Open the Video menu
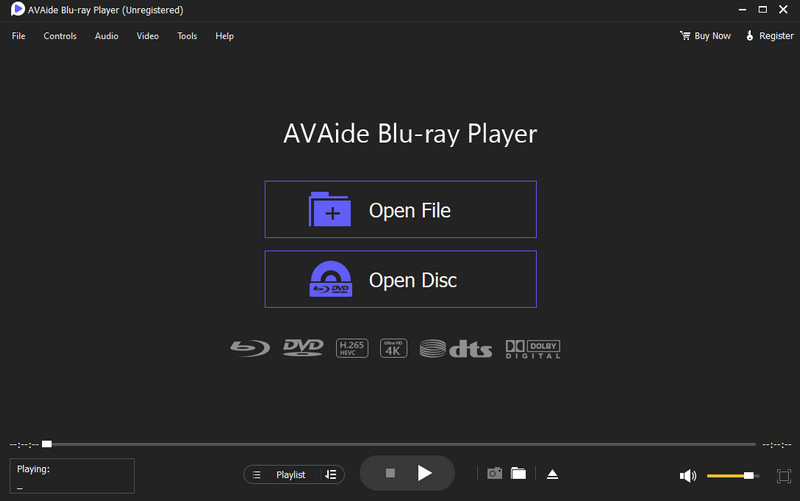Screen dimensions: 800x501 pyautogui.click(x=147, y=36)
